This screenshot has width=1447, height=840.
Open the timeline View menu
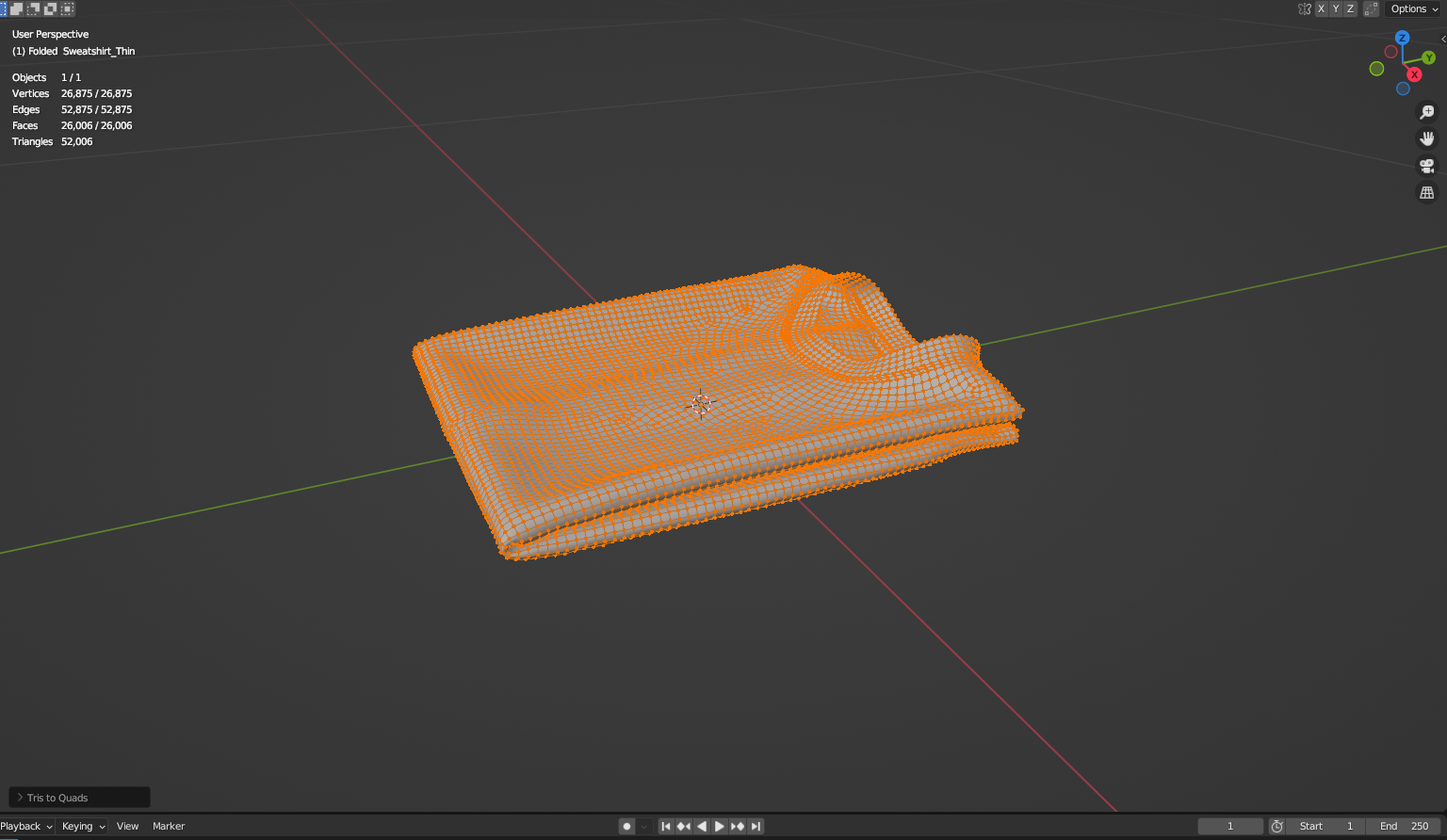(127, 826)
